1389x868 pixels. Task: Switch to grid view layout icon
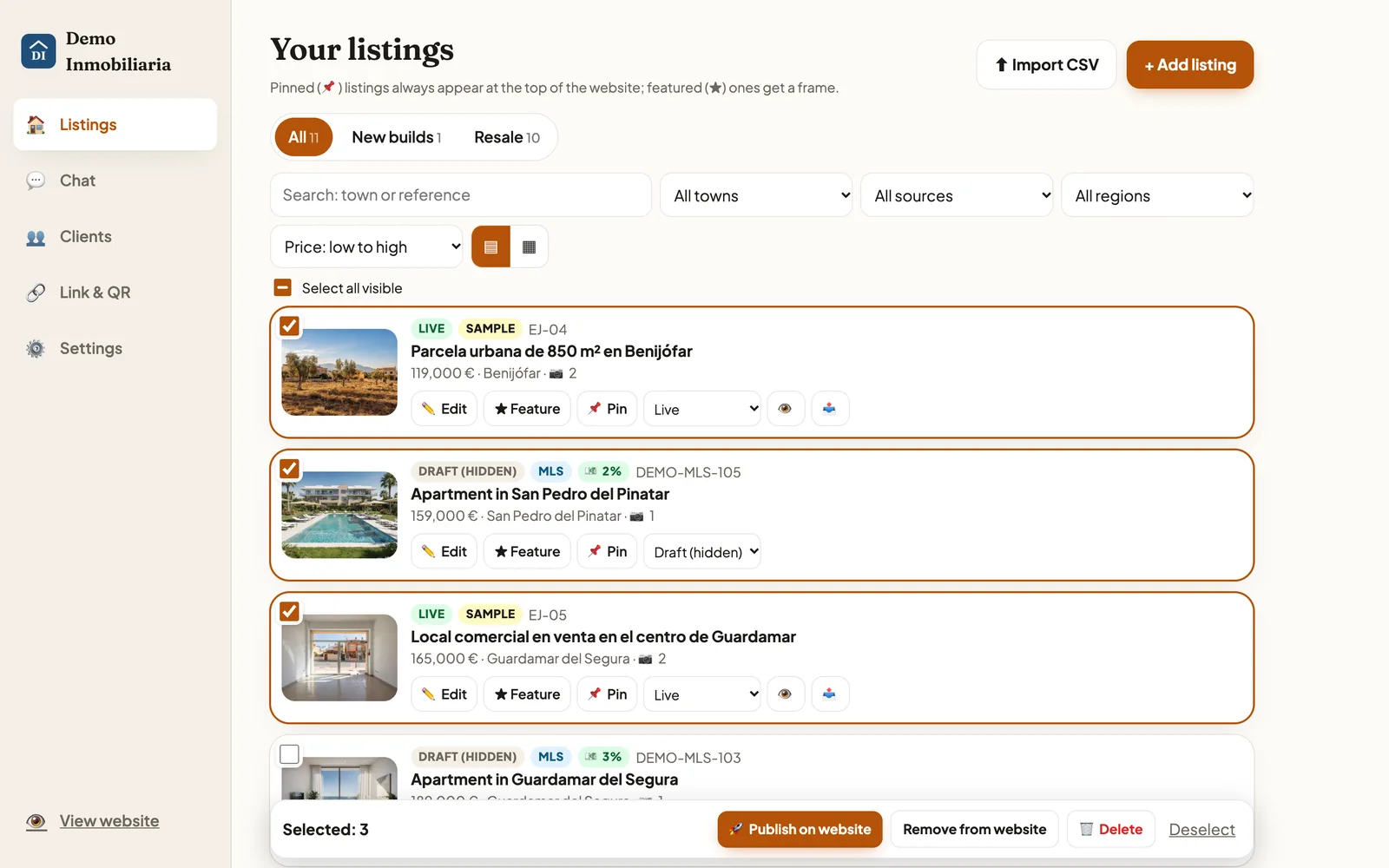coord(530,247)
